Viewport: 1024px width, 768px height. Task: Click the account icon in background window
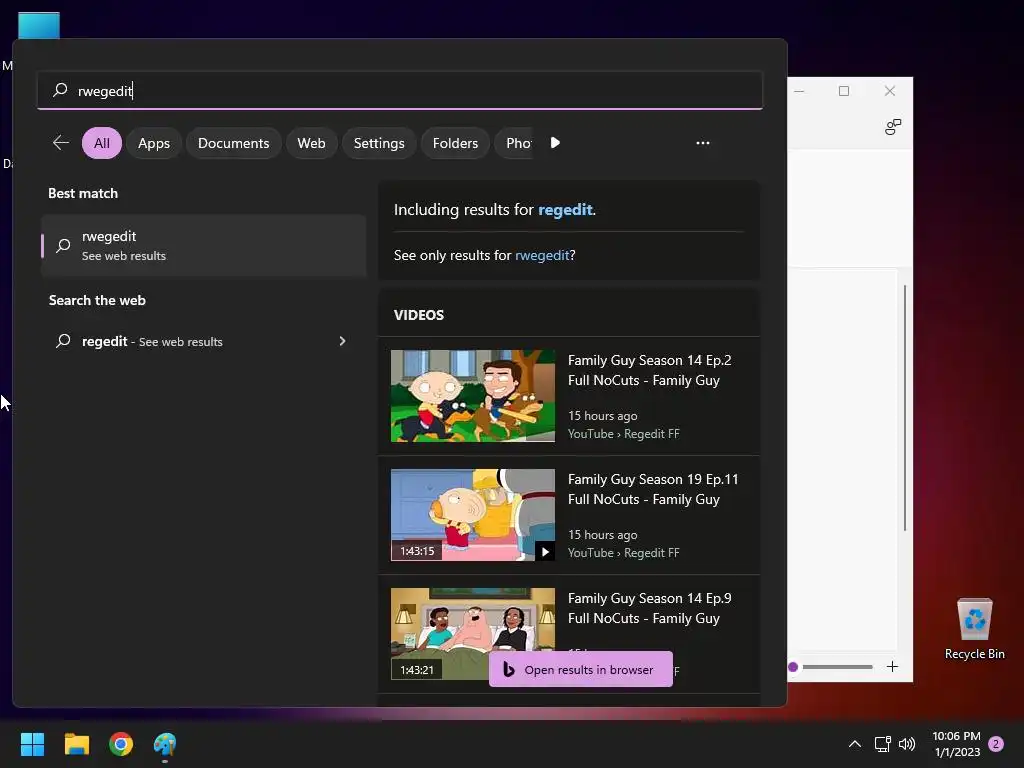click(893, 126)
